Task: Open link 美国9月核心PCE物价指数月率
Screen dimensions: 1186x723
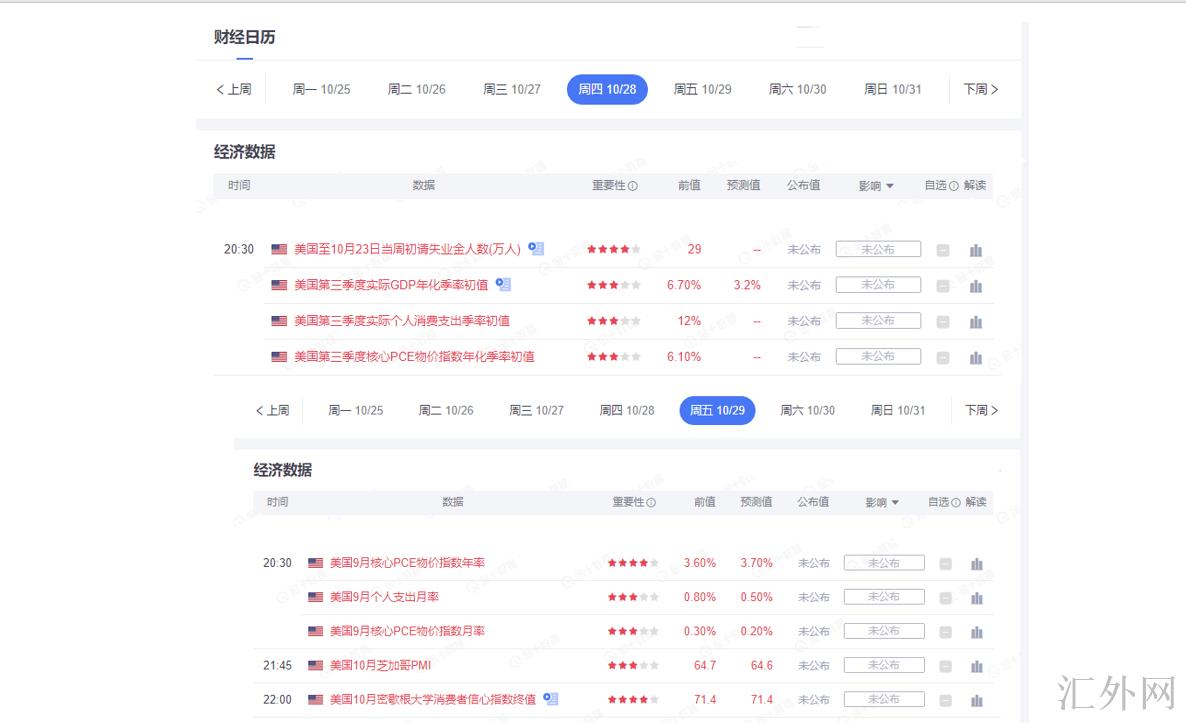Action: tap(407, 631)
